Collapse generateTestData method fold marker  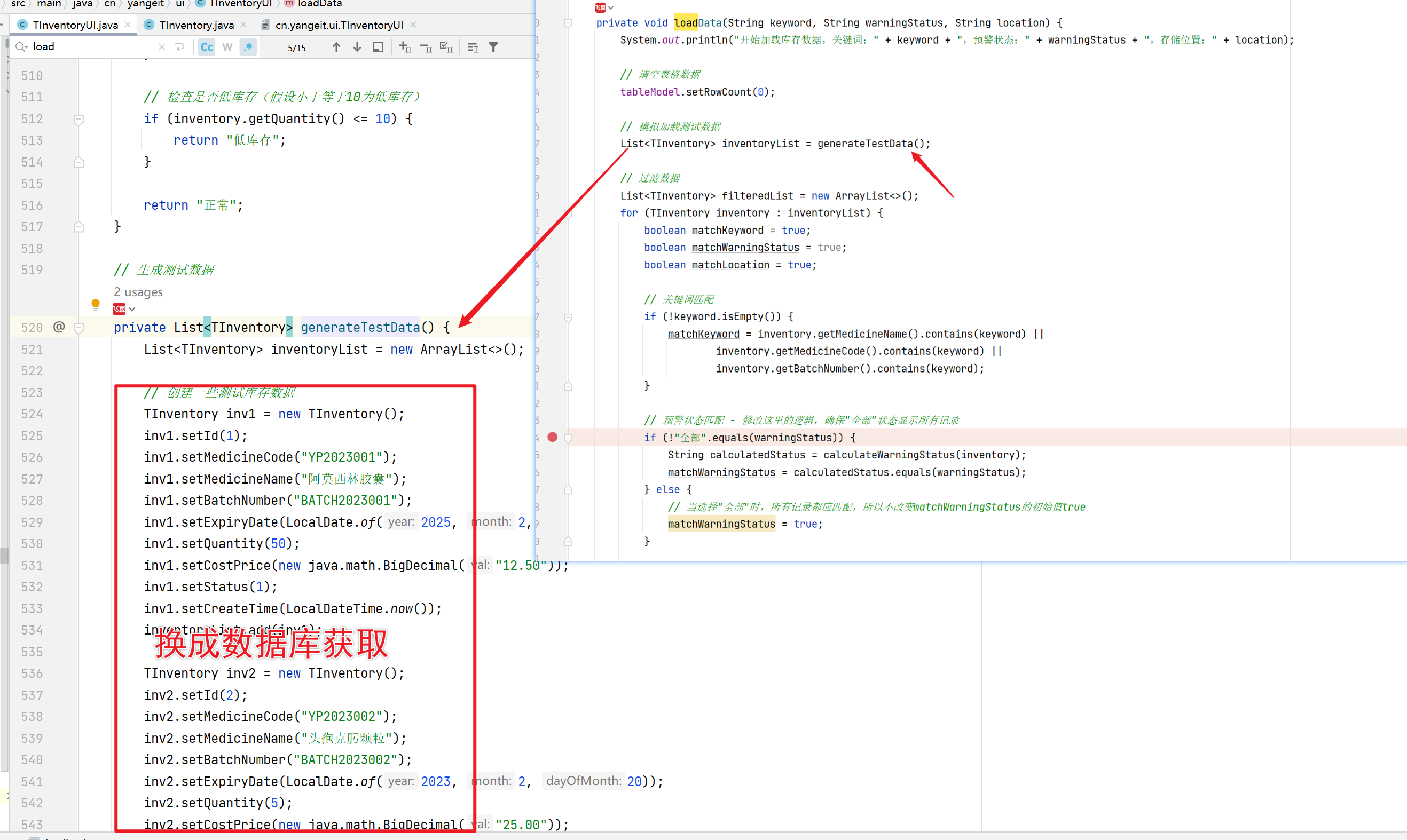pos(78,327)
